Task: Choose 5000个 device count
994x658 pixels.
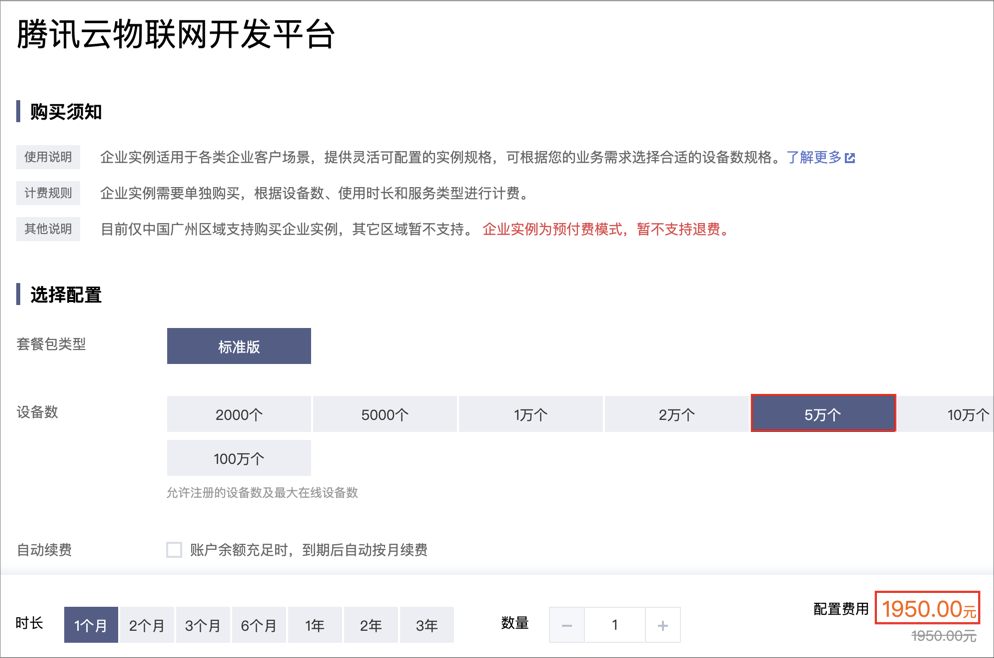Action: [x=385, y=415]
